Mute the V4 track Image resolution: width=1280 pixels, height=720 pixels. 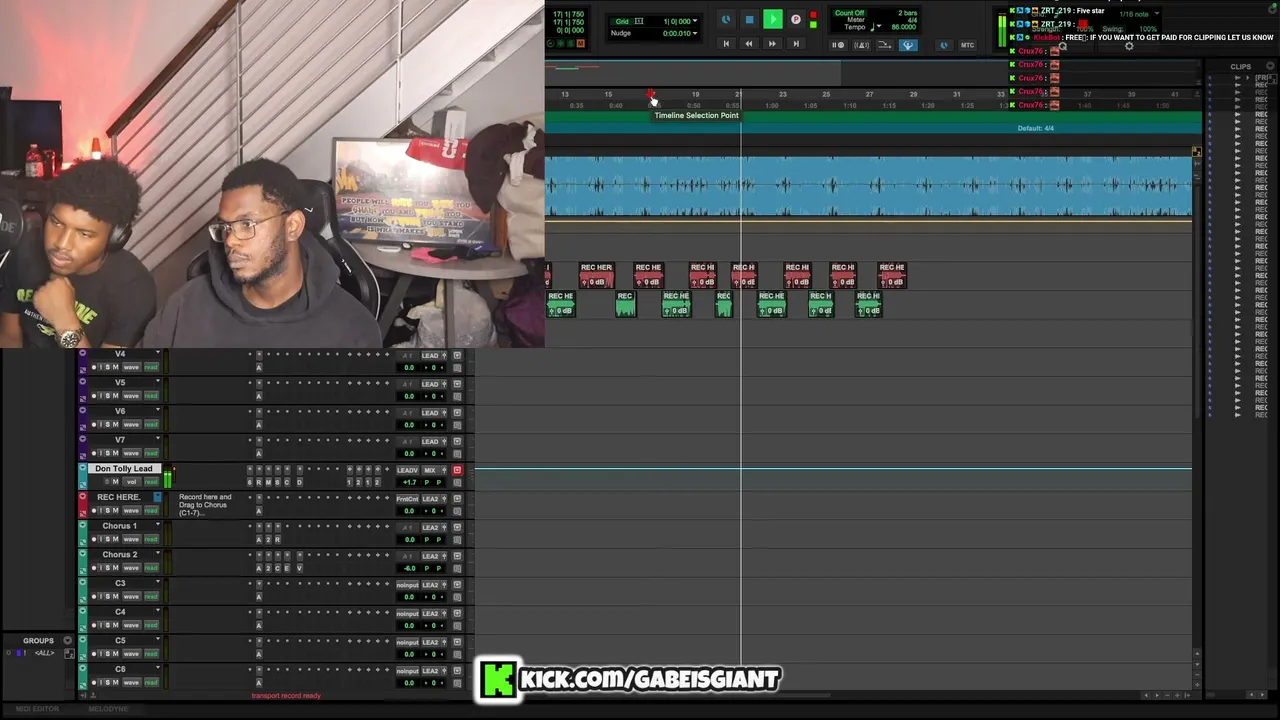coord(115,367)
